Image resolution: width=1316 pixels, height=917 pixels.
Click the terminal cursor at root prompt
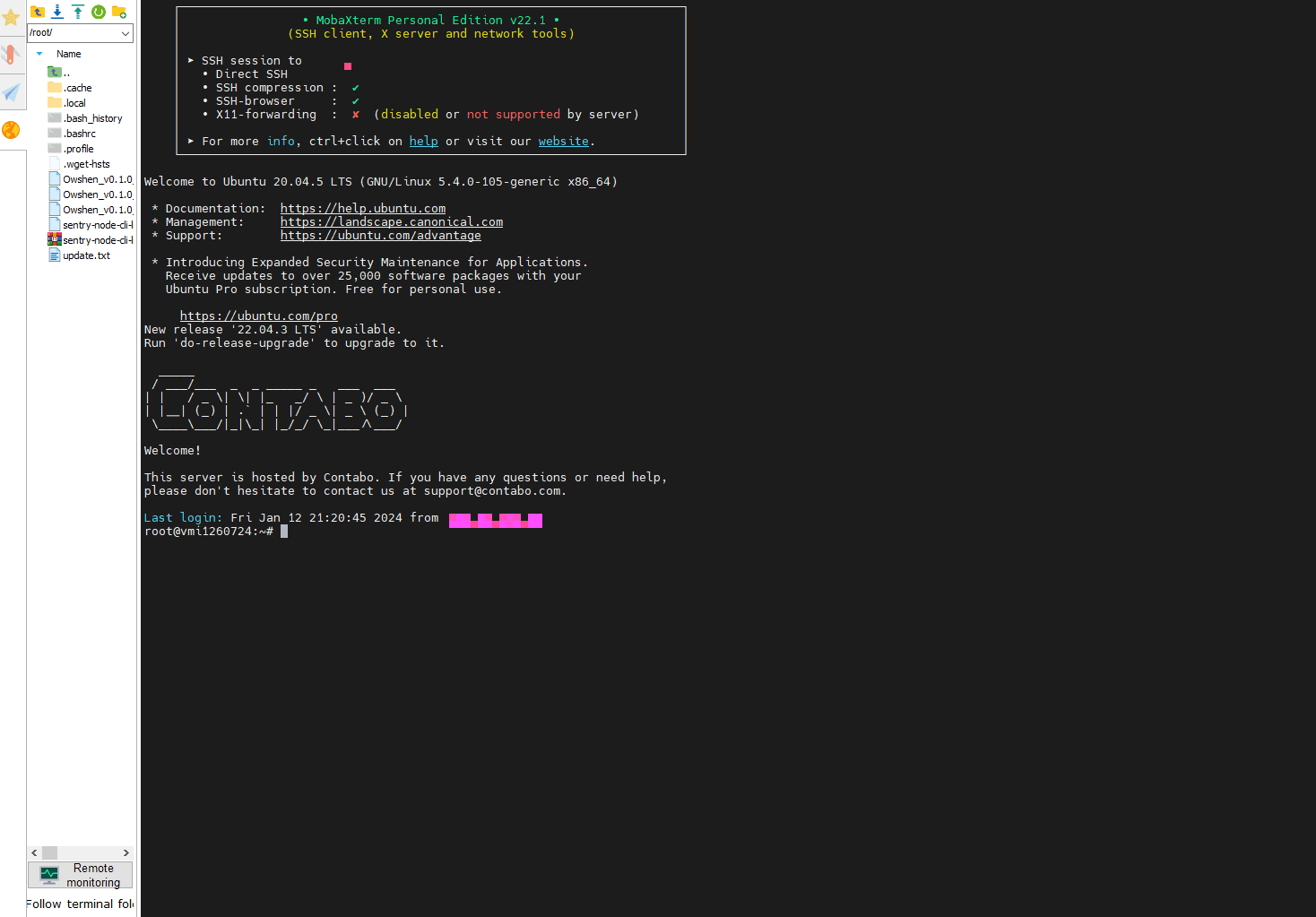284,532
